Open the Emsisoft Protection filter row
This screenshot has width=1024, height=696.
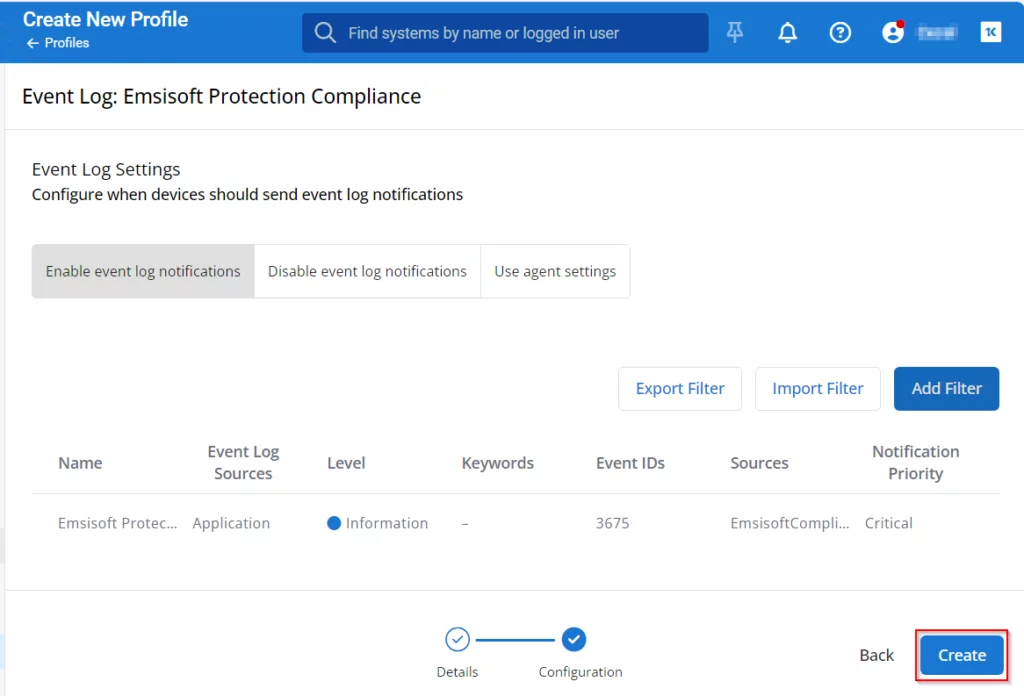tap(118, 523)
